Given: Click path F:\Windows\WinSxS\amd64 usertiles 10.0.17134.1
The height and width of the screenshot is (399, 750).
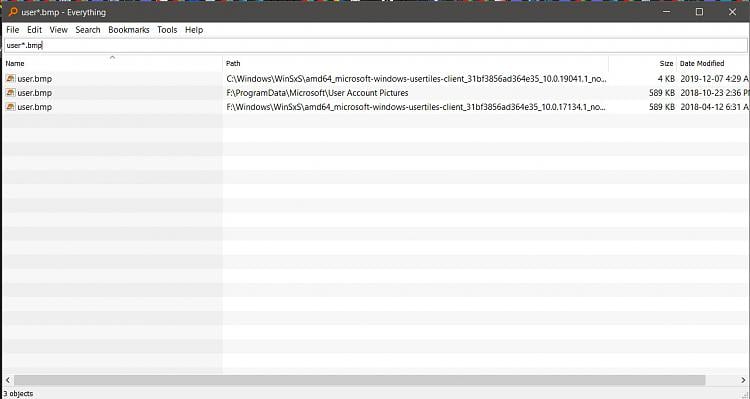Looking at the screenshot, I should click(416, 107).
